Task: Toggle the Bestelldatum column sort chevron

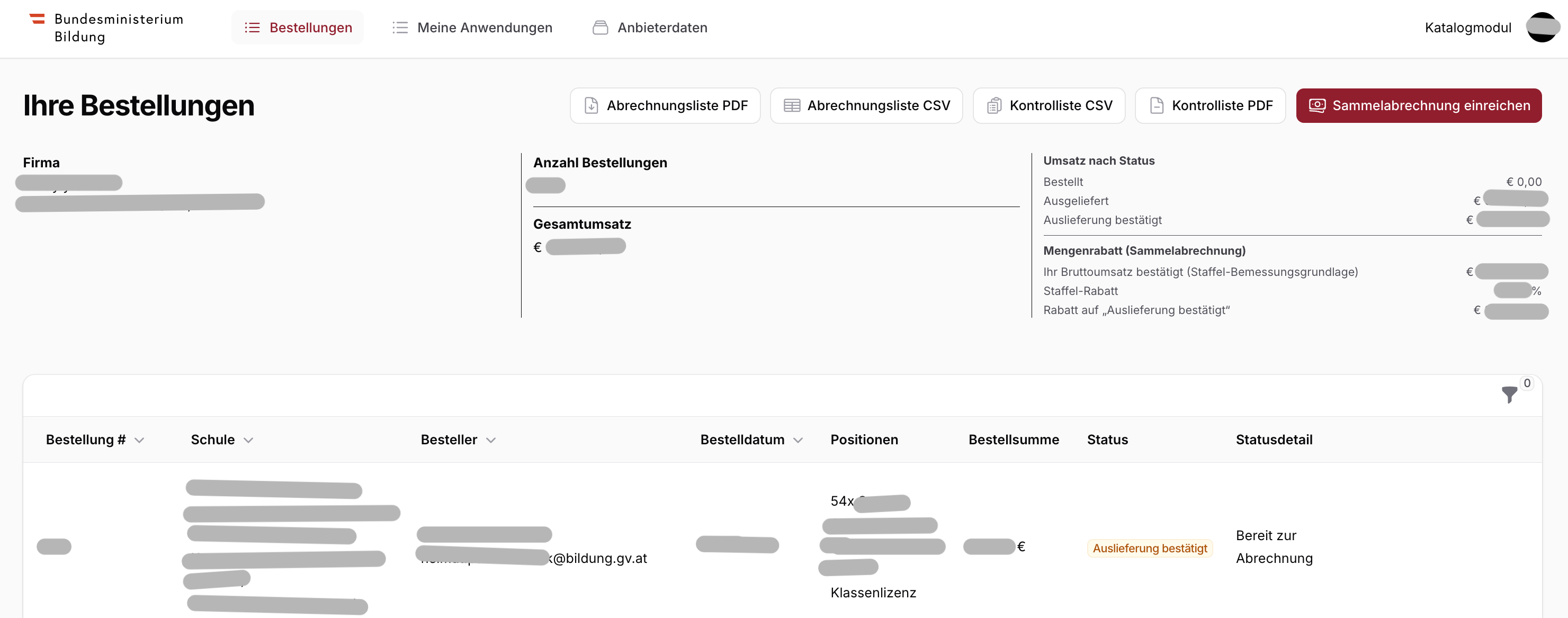Action: [798, 440]
